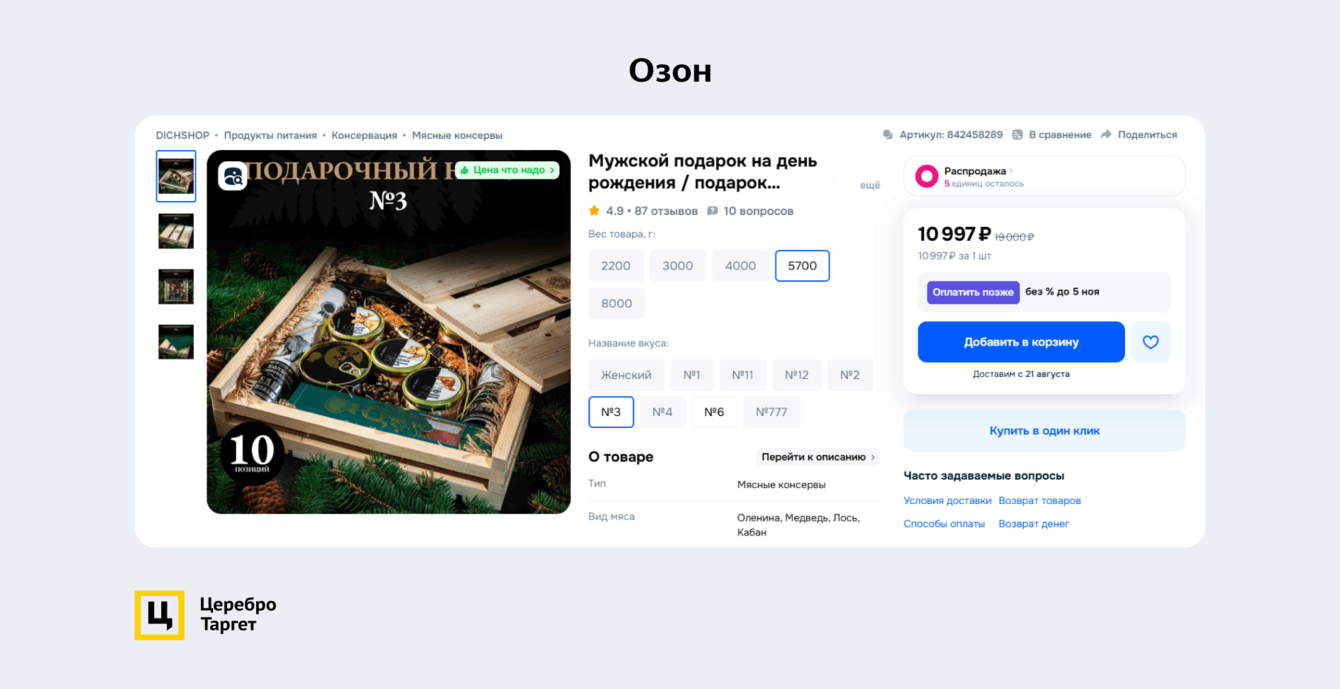Click the compare icon near В сравнение

pyautogui.click(x=1017, y=135)
